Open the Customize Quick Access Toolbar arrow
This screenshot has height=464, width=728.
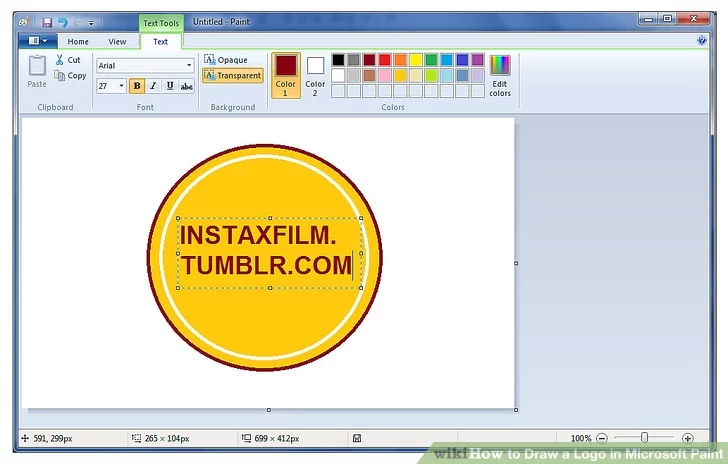[91, 23]
